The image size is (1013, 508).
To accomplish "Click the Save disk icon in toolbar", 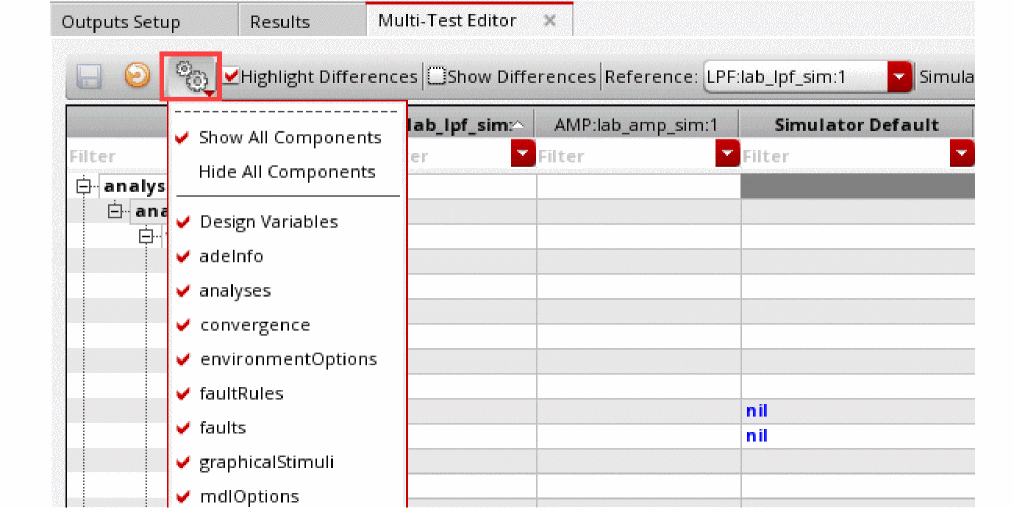I will coord(88,77).
